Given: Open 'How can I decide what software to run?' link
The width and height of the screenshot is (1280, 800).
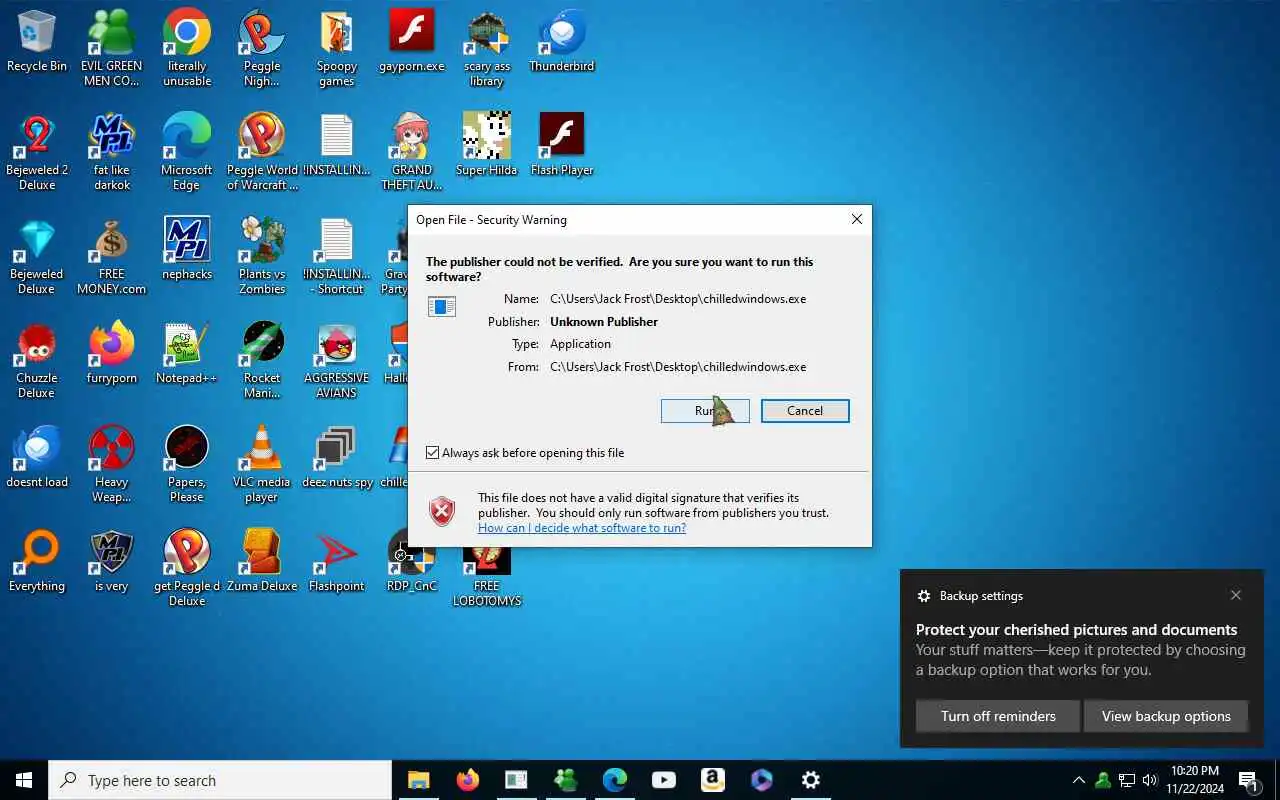Looking at the screenshot, I should (x=582, y=528).
